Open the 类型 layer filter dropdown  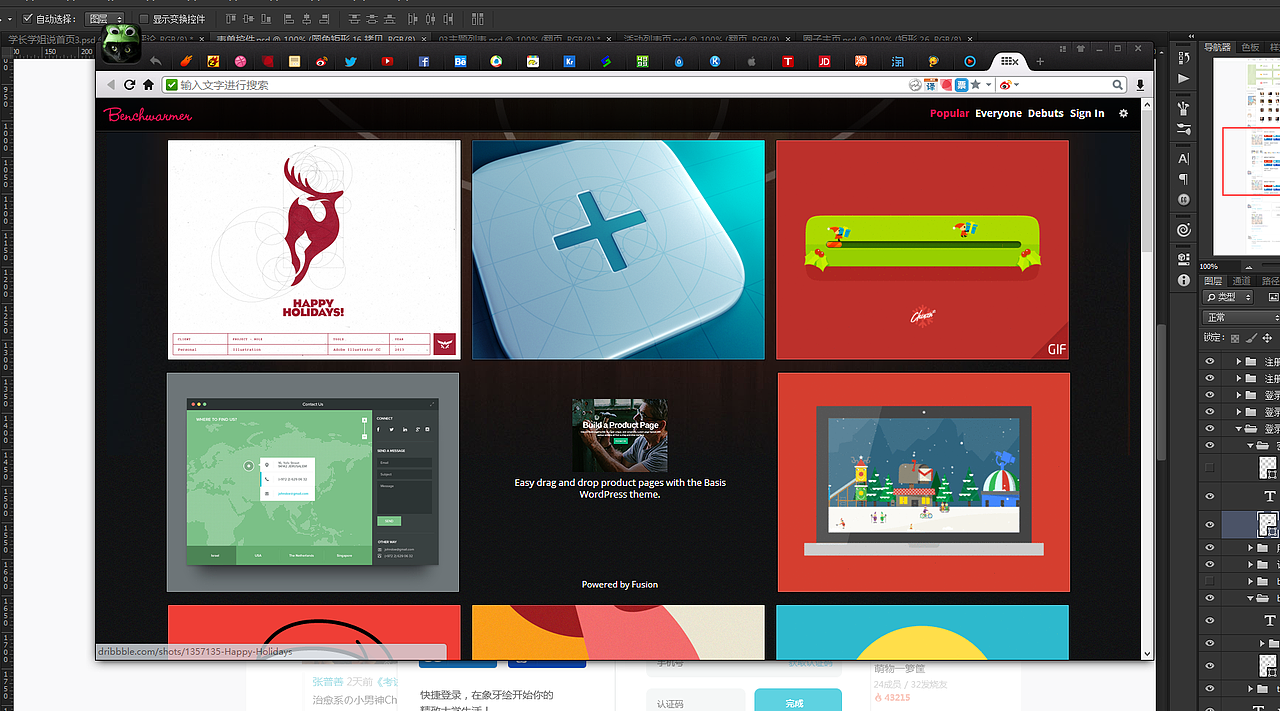pos(1229,297)
